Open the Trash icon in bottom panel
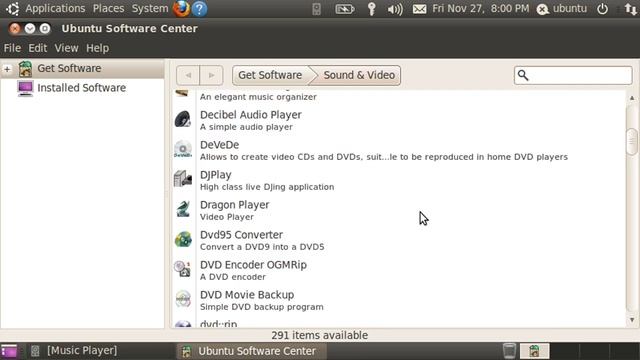Image resolution: width=640 pixels, height=360 pixels. (509, 351)
